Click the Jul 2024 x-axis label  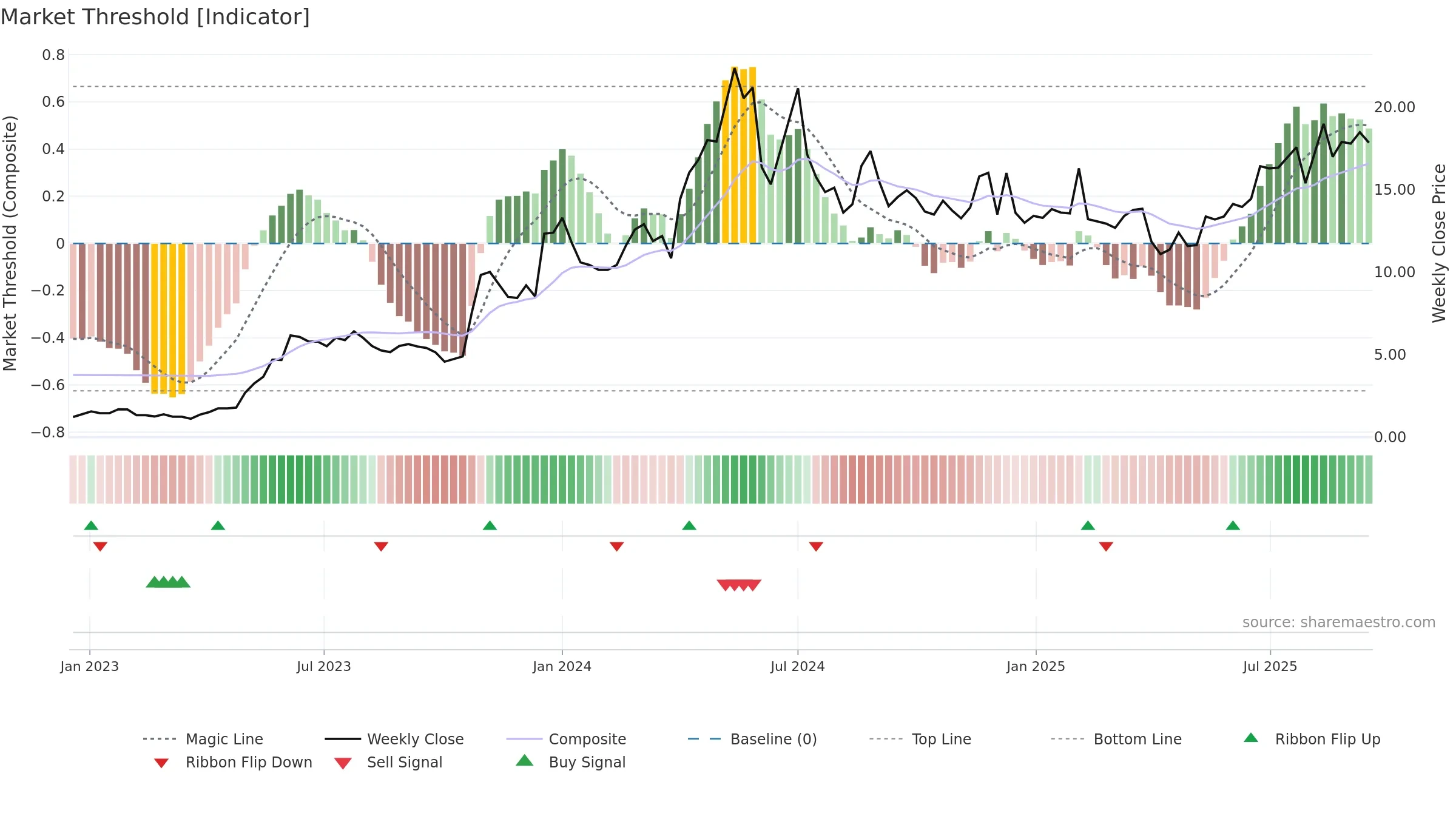(x=798, y=666)
